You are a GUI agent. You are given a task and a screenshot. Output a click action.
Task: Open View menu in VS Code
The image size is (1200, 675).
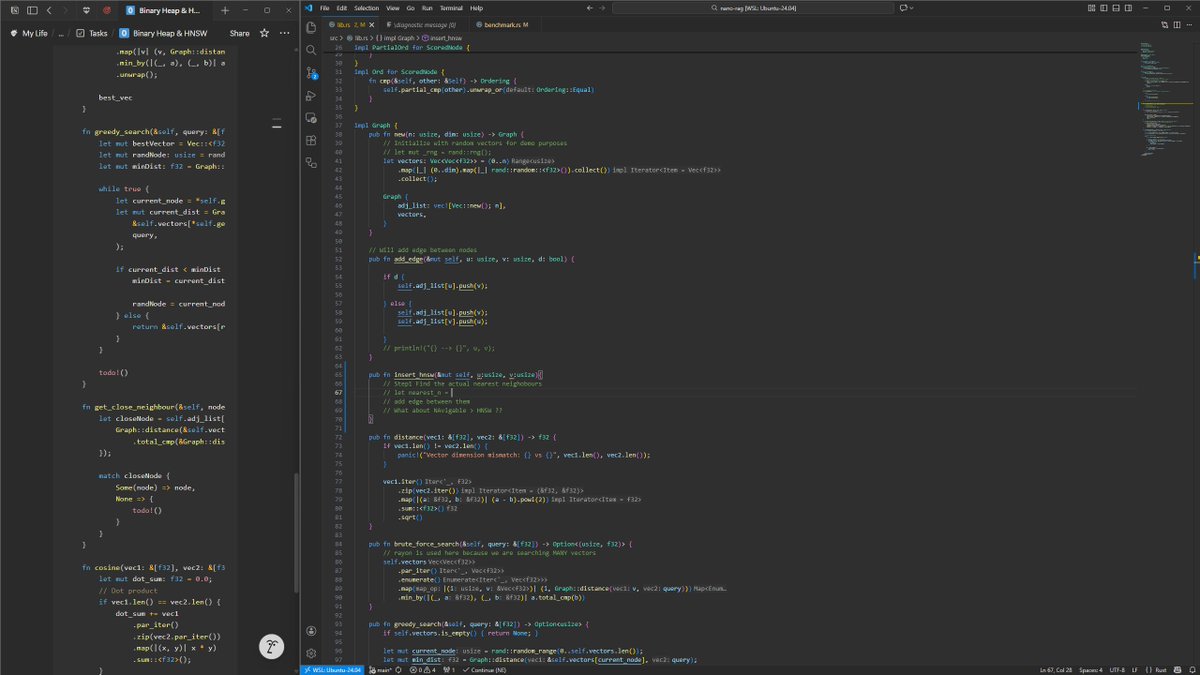pos(393,8)
